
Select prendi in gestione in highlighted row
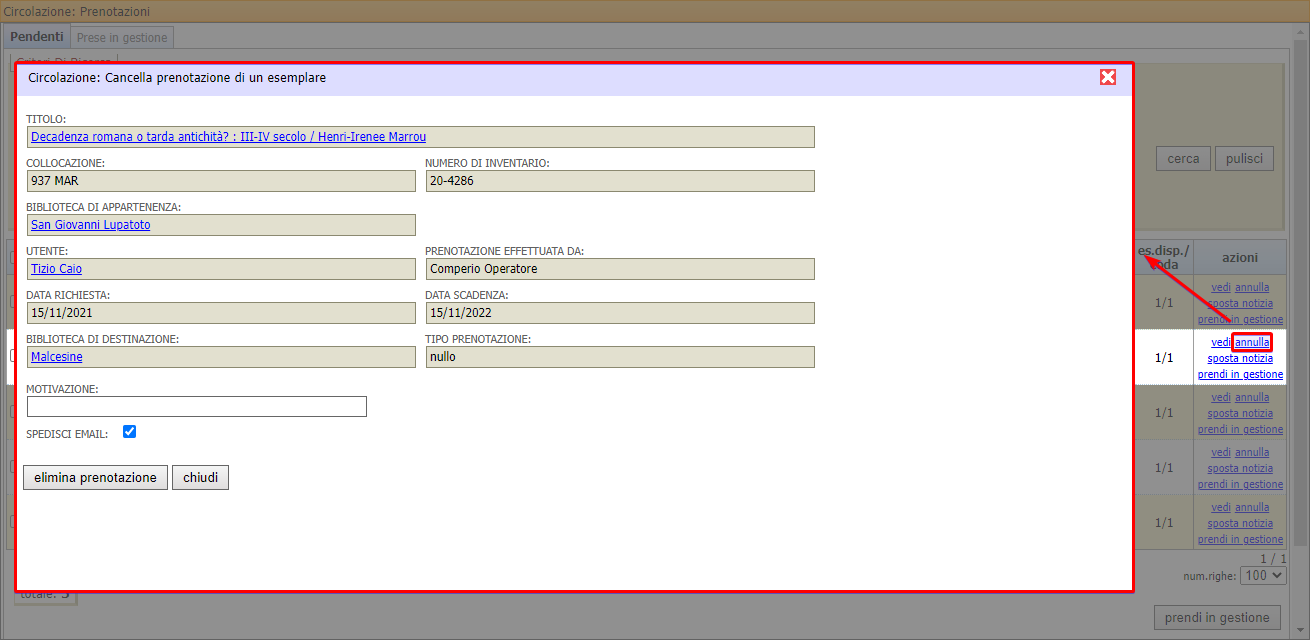tap(1239, 374)
